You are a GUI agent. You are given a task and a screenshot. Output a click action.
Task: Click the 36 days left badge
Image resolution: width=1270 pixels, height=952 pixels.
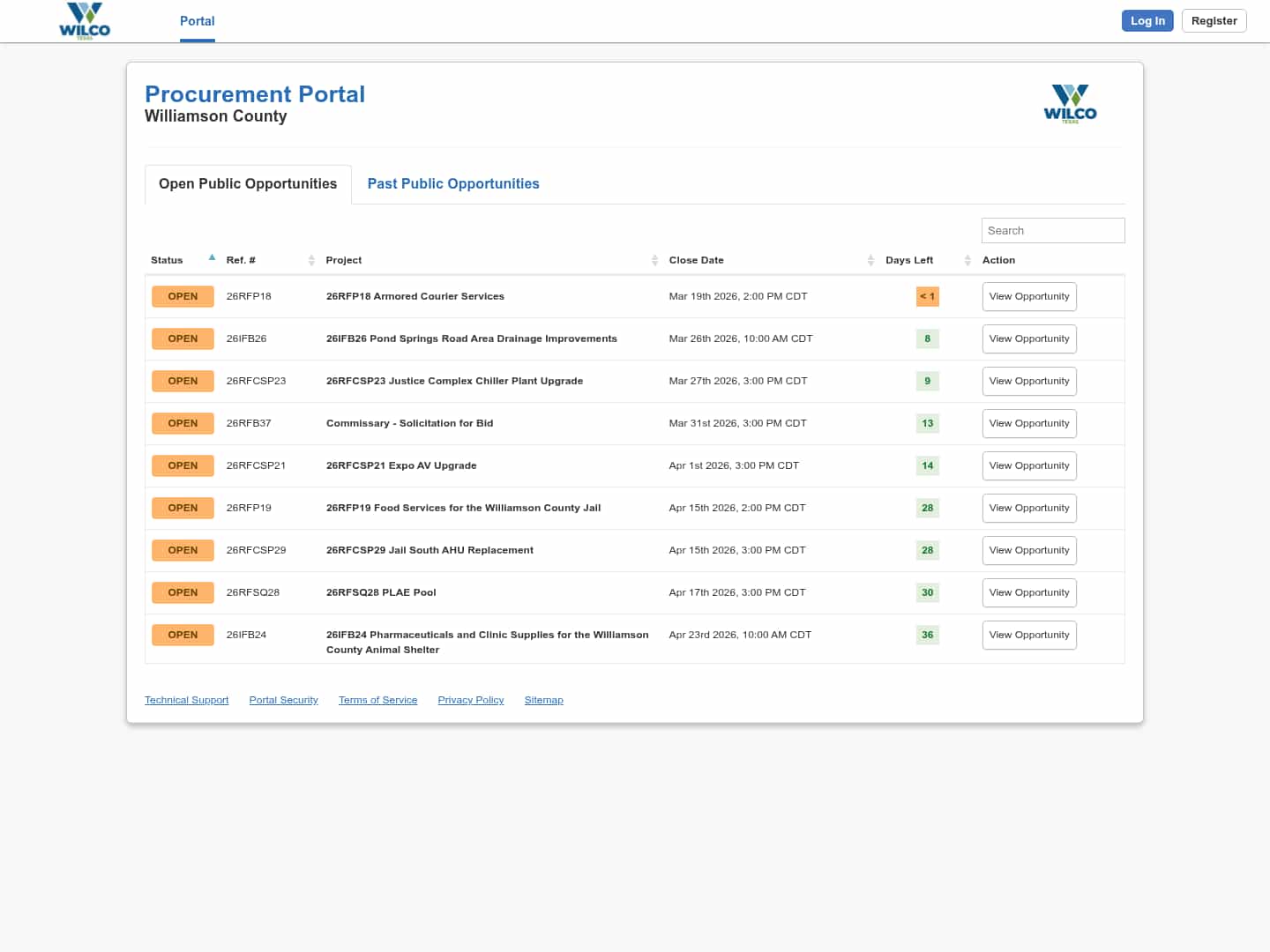927,636
